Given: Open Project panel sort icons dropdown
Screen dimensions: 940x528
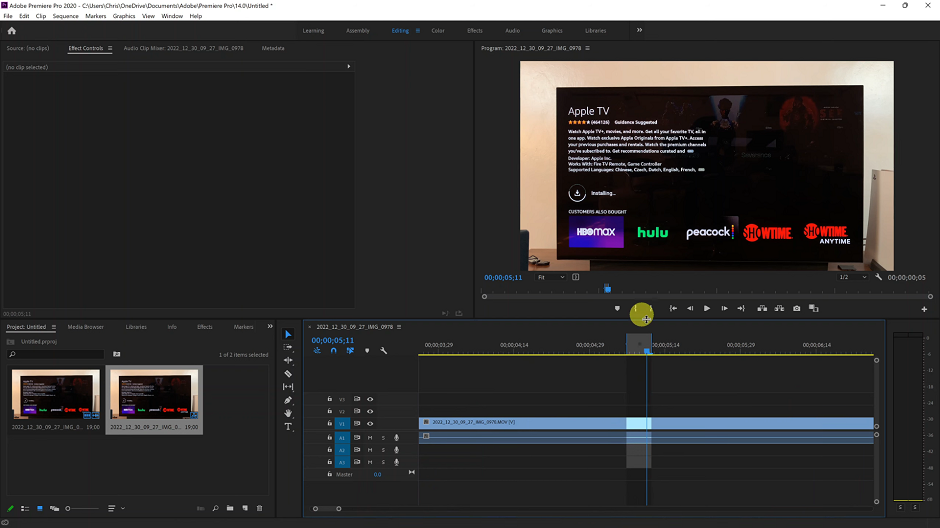Looking at the screenshot, I should (x=116, y=508).
